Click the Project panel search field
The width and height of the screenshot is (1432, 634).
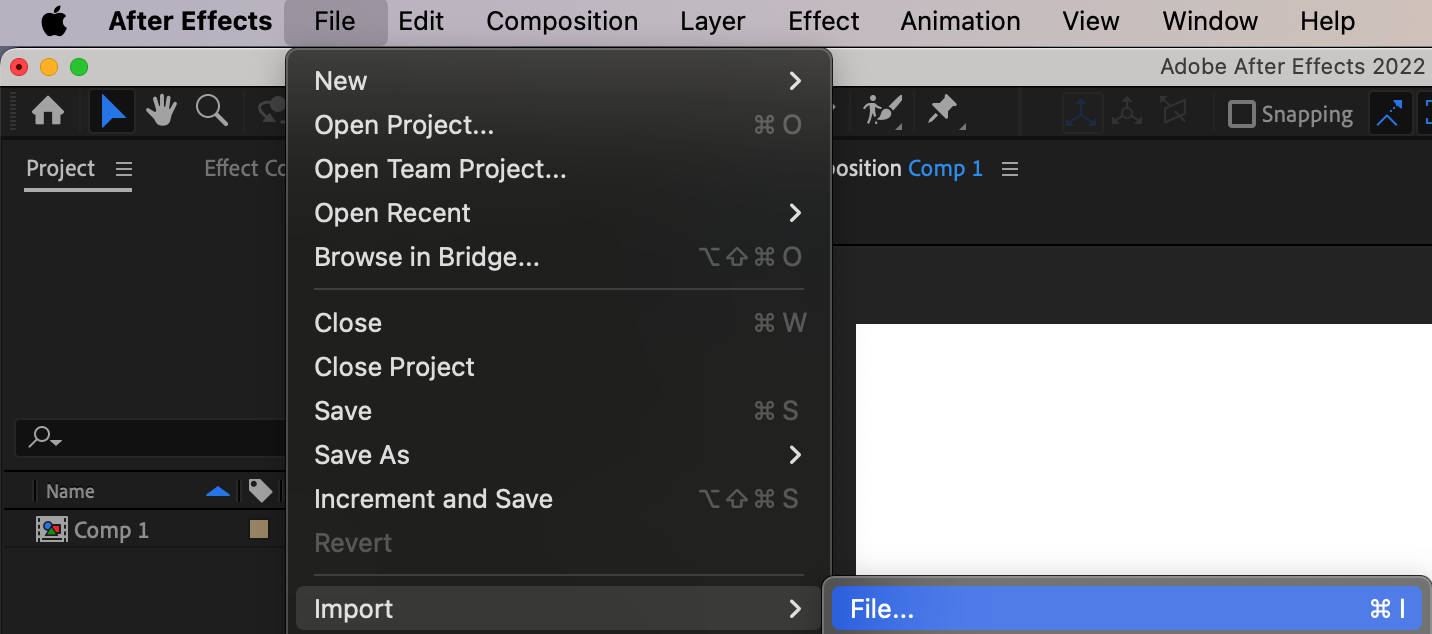[150, 438]
